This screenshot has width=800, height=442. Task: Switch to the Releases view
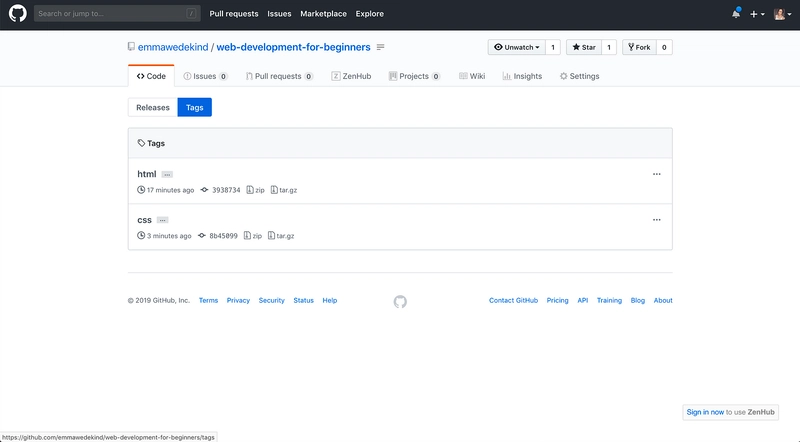153,107
